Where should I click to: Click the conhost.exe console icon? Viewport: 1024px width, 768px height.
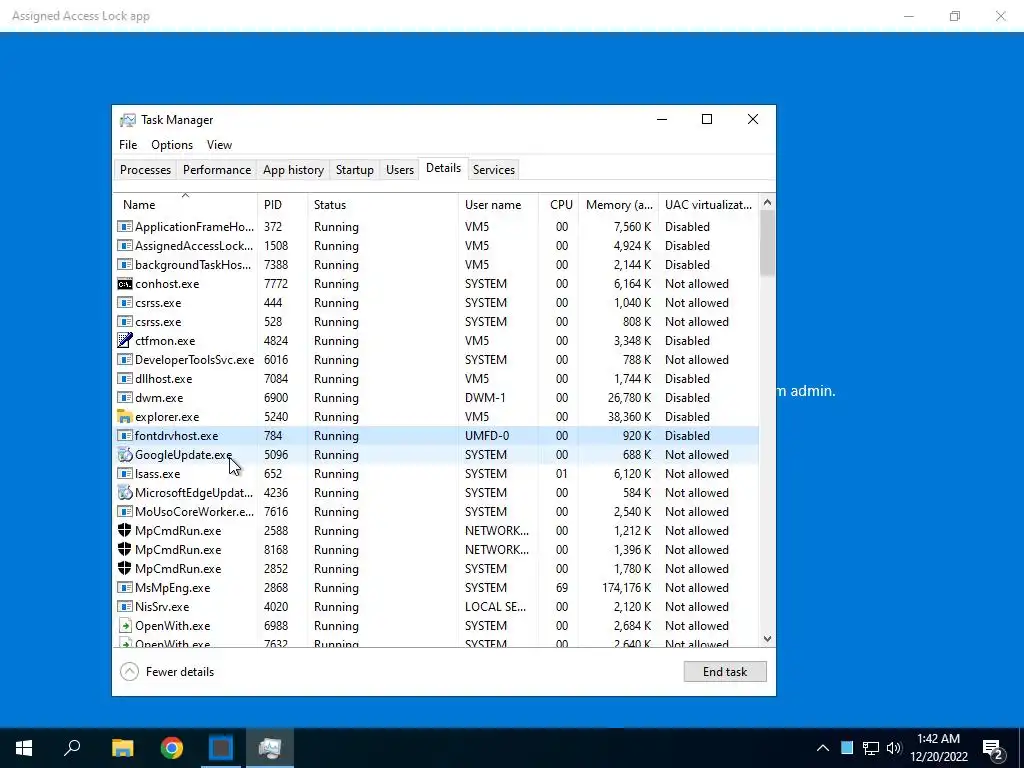125,284
